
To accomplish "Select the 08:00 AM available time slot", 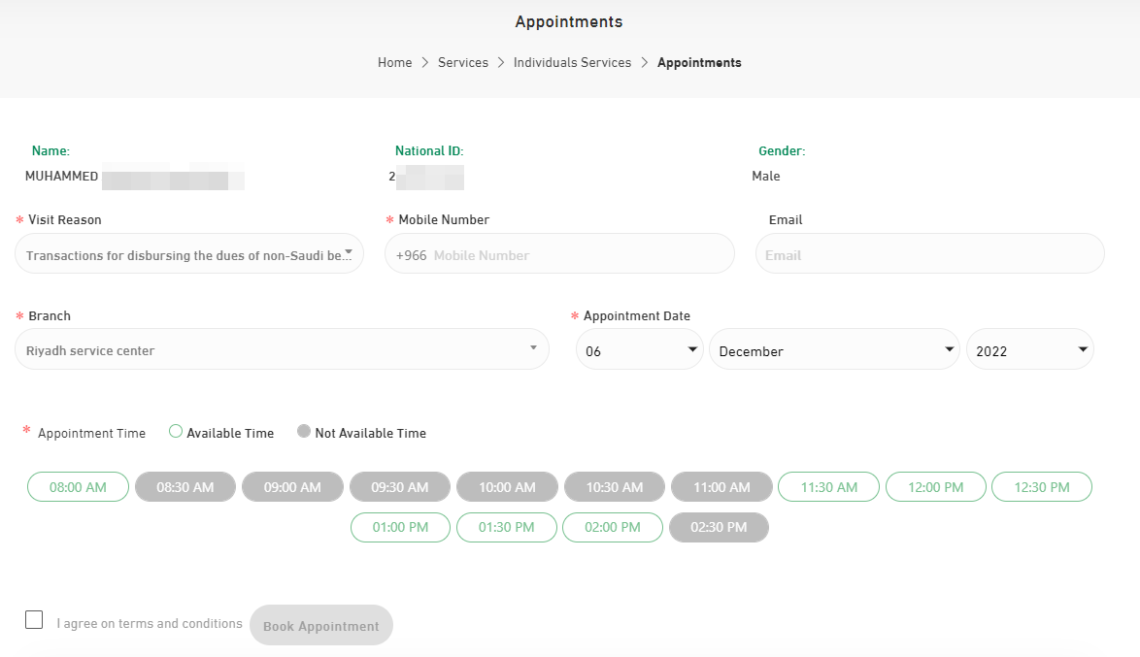I will [x=77, y=487].
